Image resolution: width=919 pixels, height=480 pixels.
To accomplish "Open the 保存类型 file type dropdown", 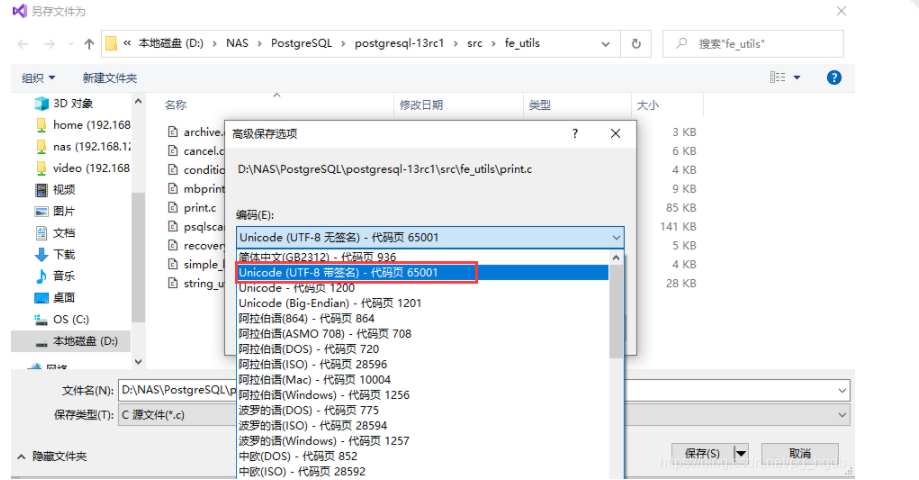I will pos(842,415).
